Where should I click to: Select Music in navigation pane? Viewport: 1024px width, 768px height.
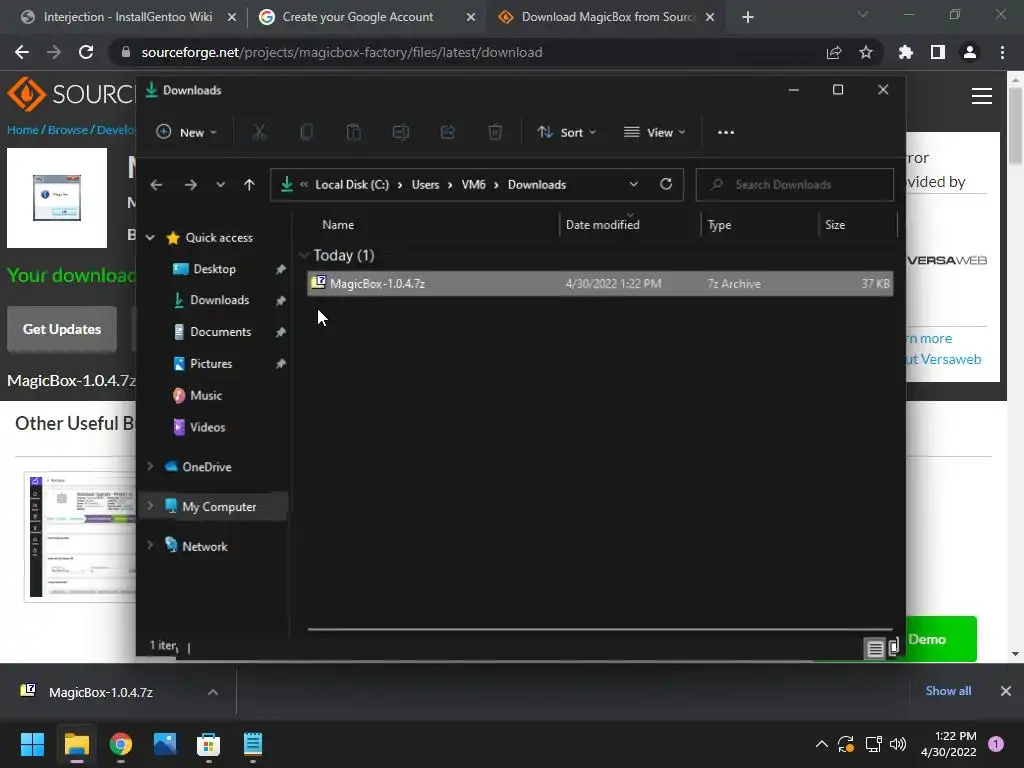[x=206, y=395]
